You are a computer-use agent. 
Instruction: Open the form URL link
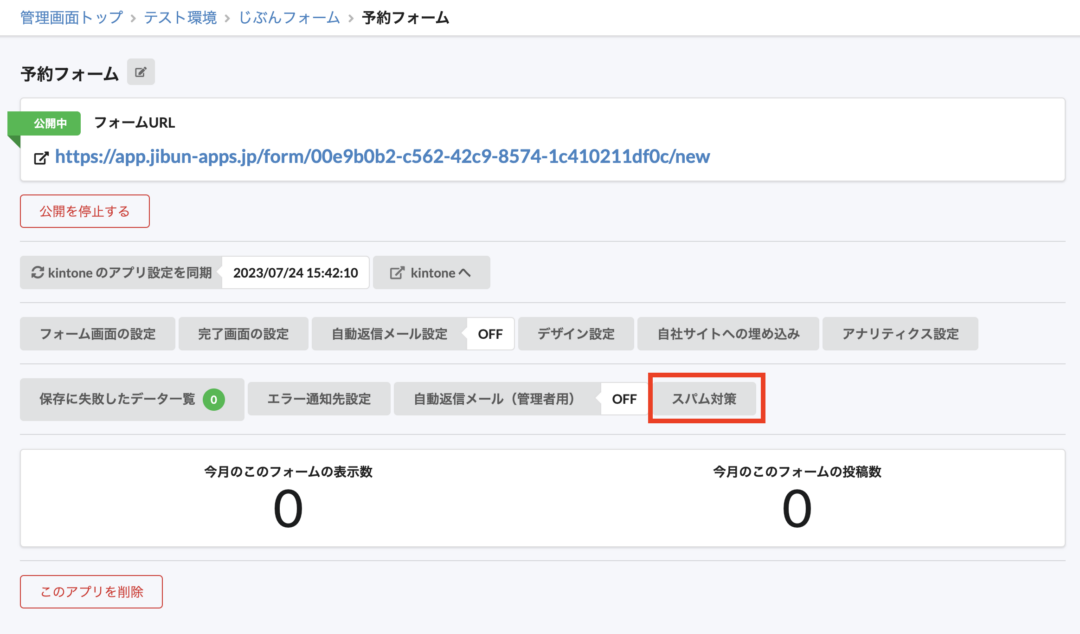tap(382, 157)
